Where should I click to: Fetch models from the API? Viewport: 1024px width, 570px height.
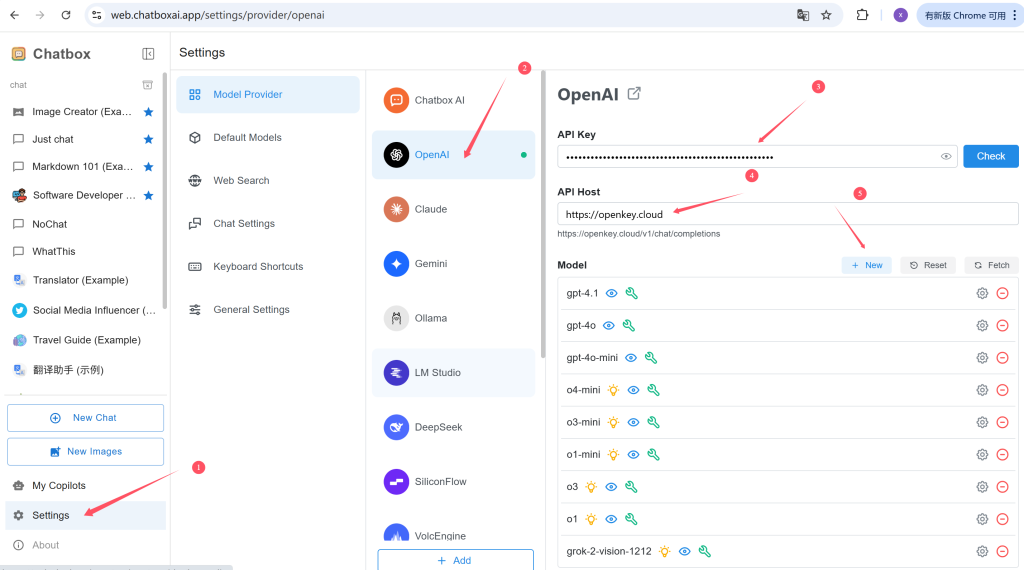tap(991, 265)
